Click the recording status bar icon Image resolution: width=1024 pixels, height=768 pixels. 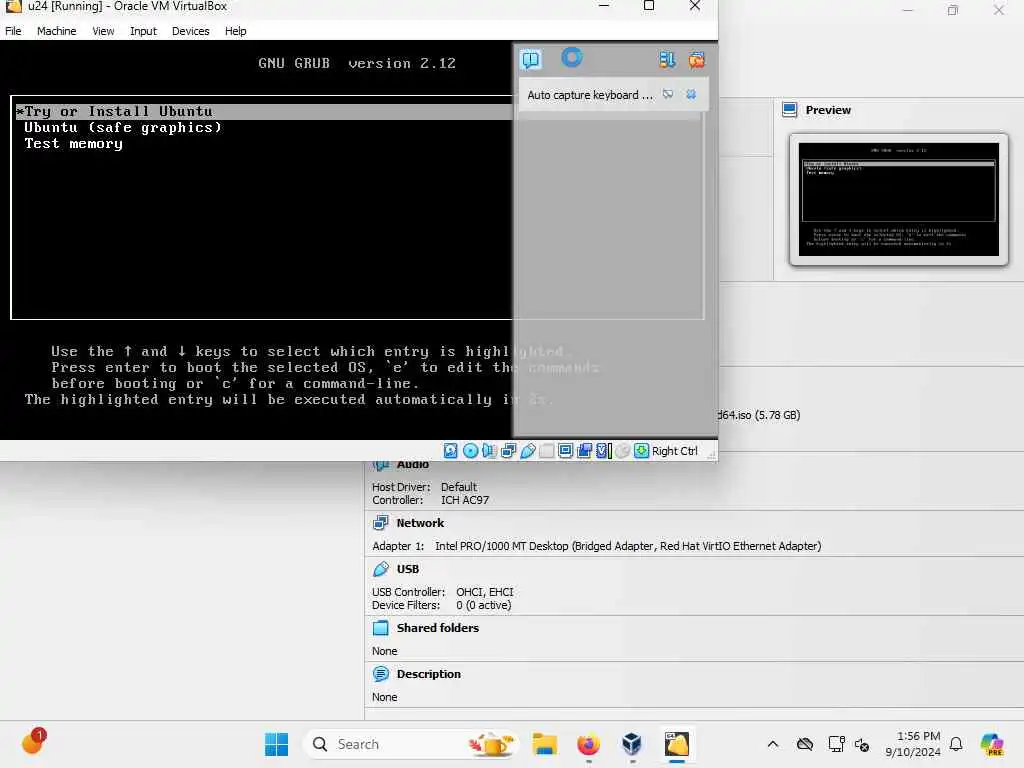[x=584, y=451]
